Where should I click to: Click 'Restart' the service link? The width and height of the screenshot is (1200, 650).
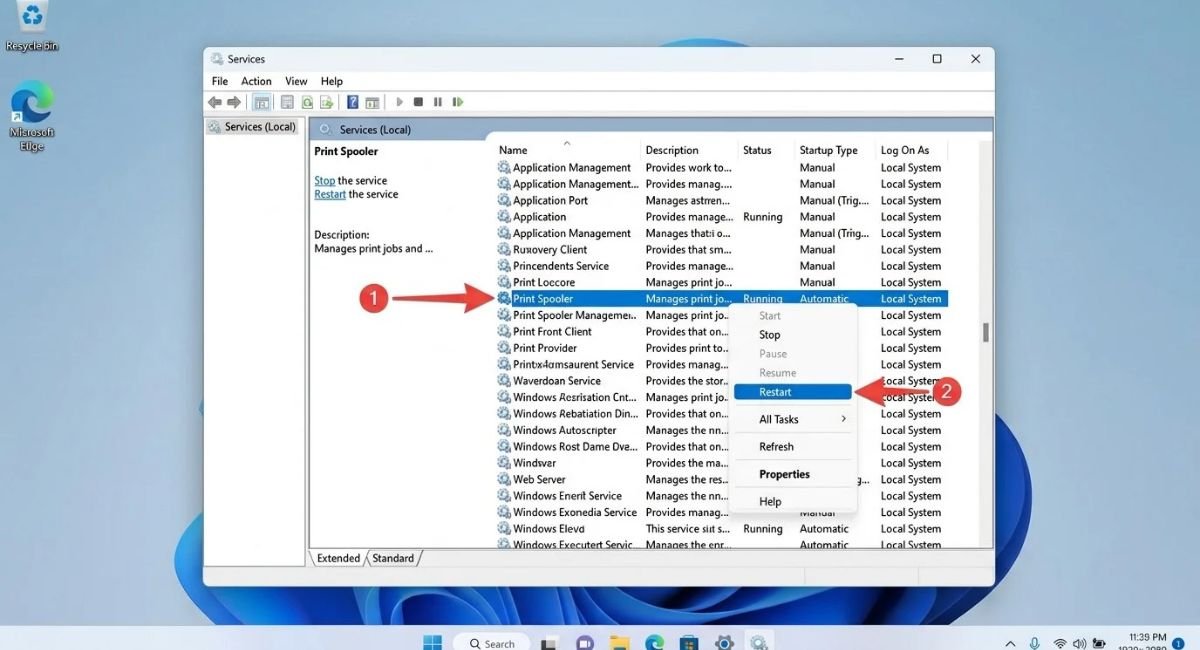point(330,194)
